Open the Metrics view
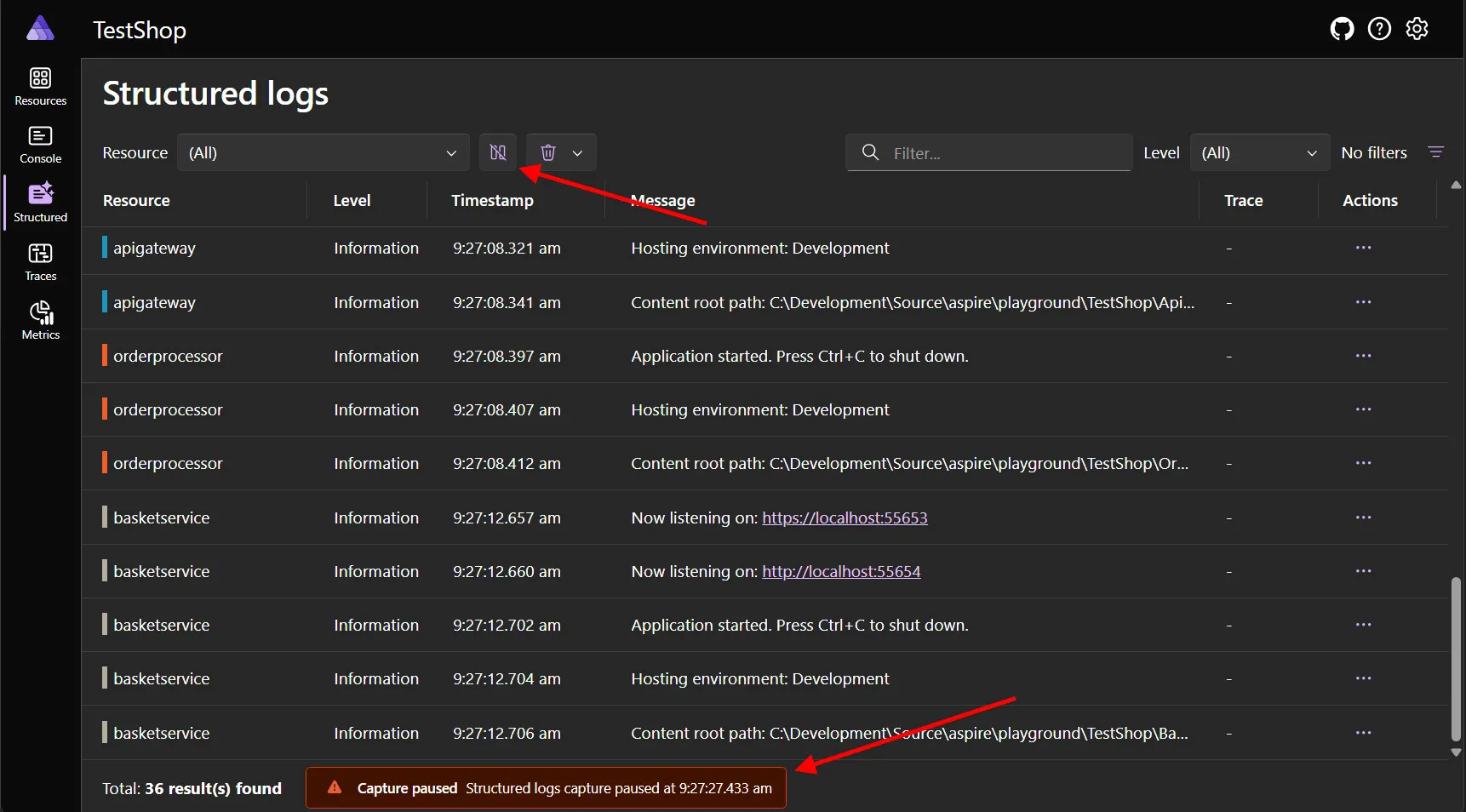 click(39, 319)
